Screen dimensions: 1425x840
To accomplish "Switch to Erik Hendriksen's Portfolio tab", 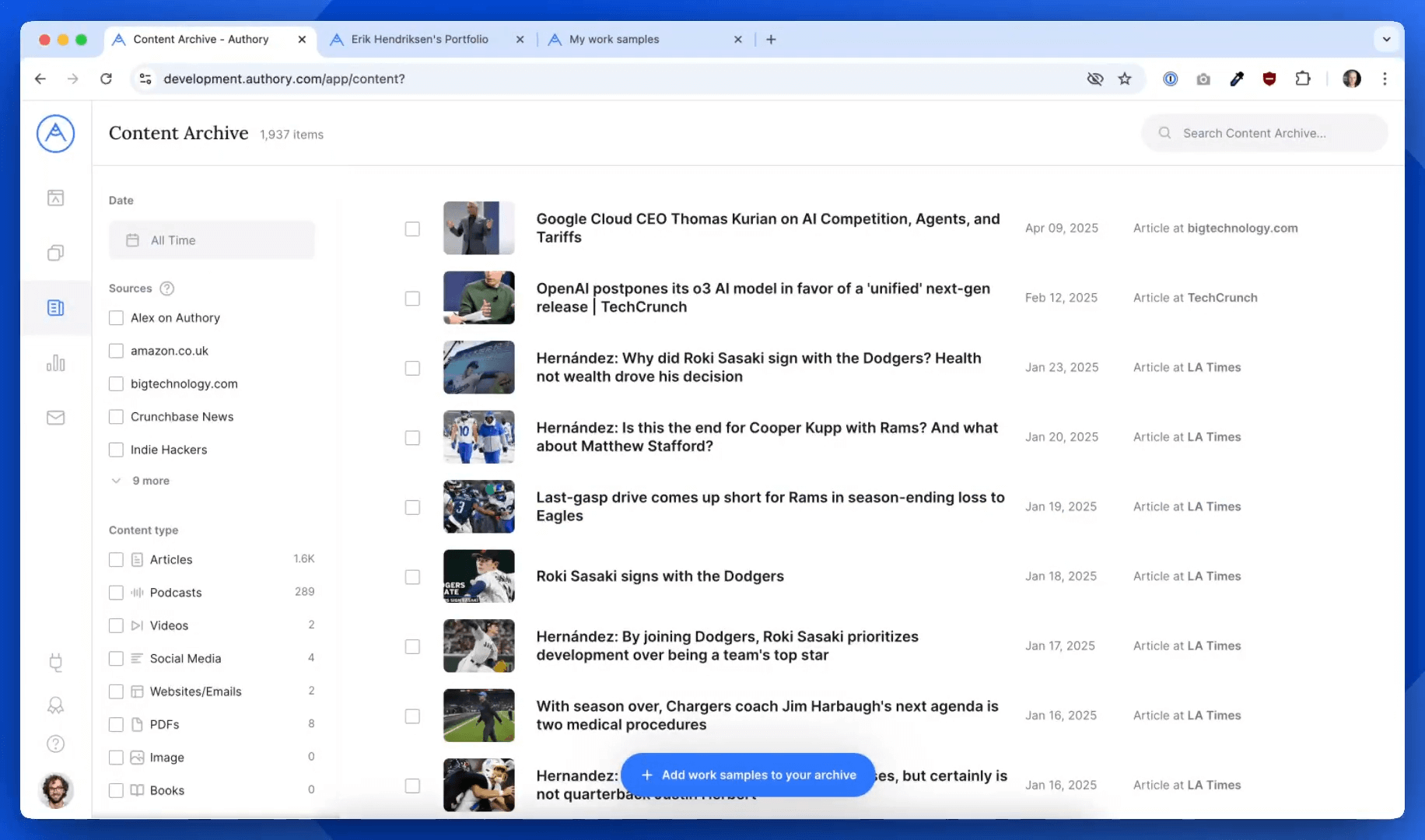I will [x=419, y=39].
